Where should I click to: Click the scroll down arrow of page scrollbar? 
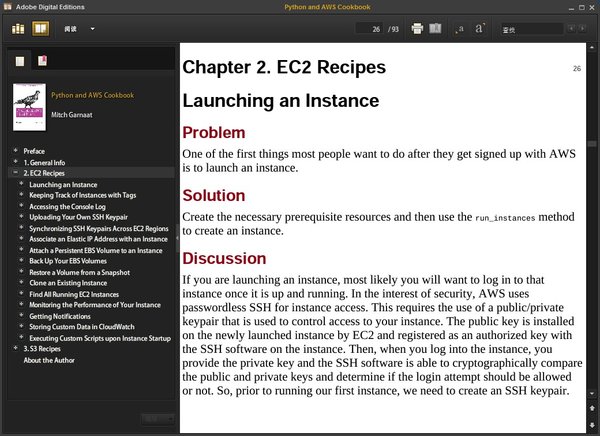pyautogui.click(x=592, y=394)
